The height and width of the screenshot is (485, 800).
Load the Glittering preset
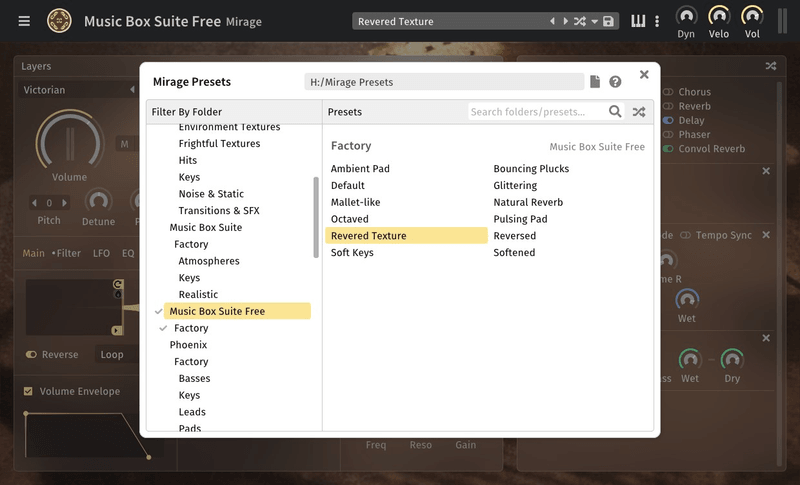pyautogui.click(x=515, y=185)
